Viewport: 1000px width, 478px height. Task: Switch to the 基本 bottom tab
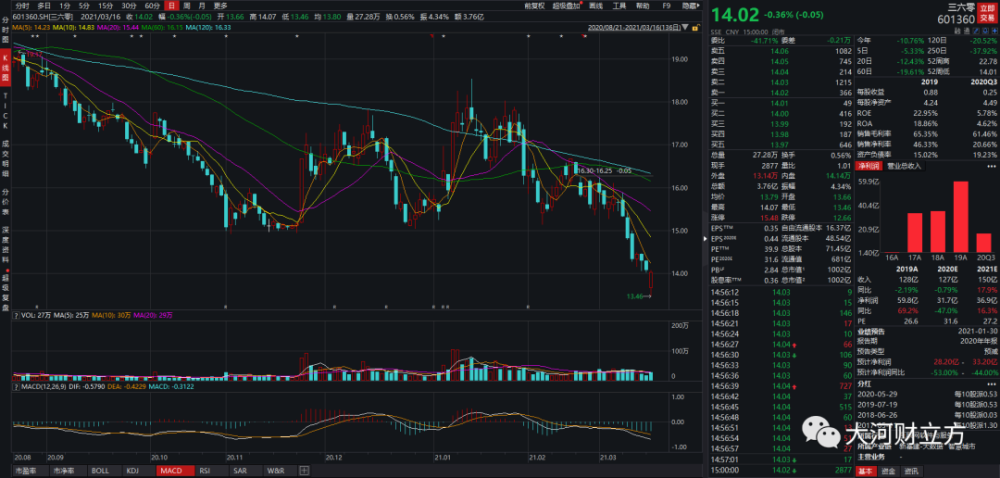[865, 472]
